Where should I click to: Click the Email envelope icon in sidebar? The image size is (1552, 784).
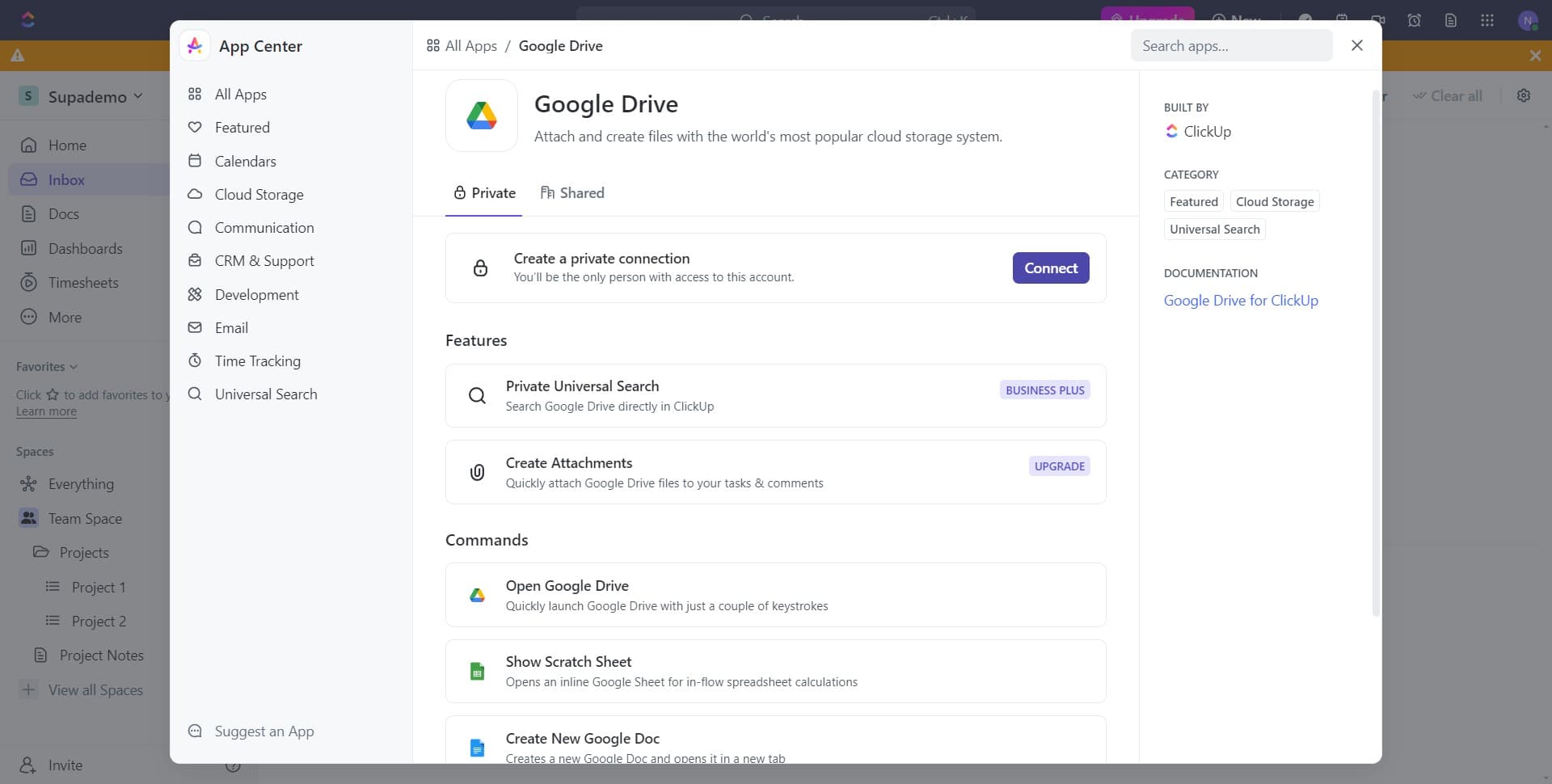pyautogui.click(x=195, y=327)
